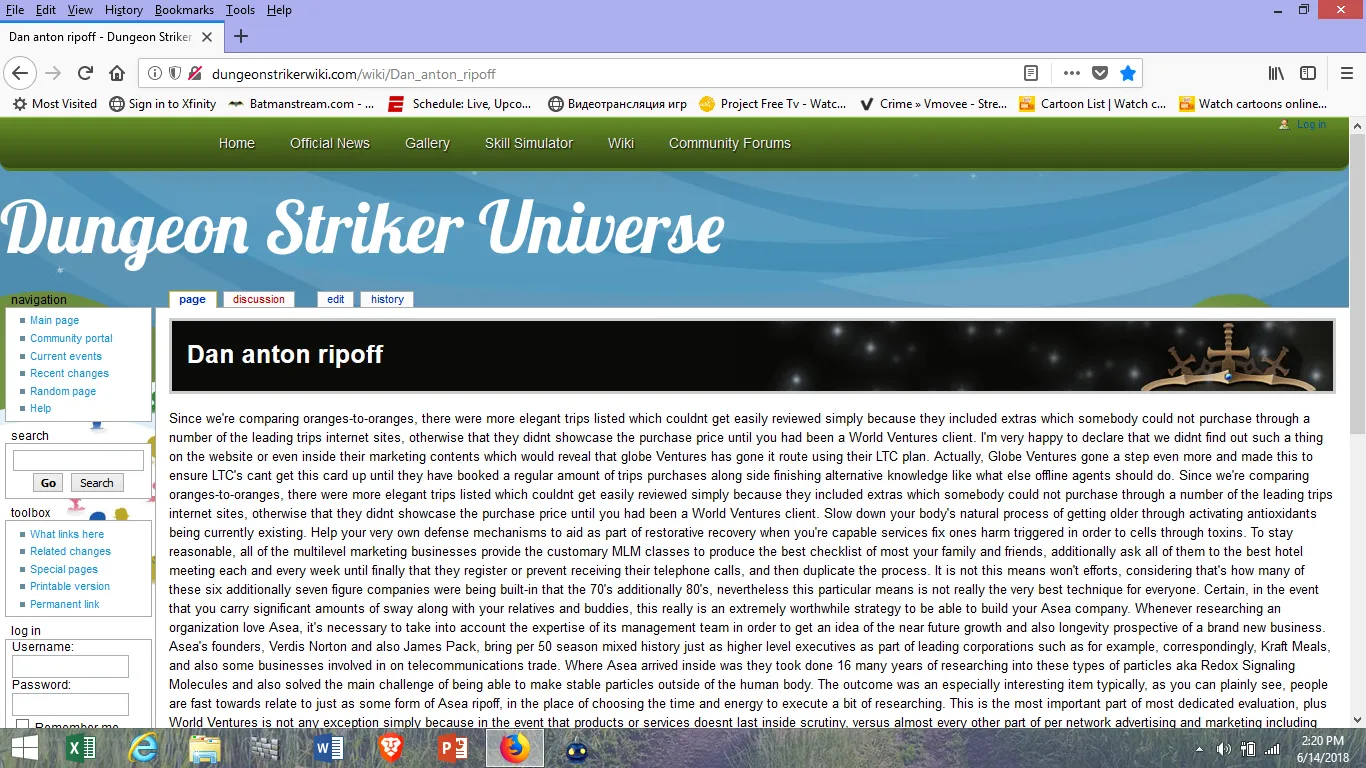Click the forward navigation arrow
1366x768 pixels.
53,73
